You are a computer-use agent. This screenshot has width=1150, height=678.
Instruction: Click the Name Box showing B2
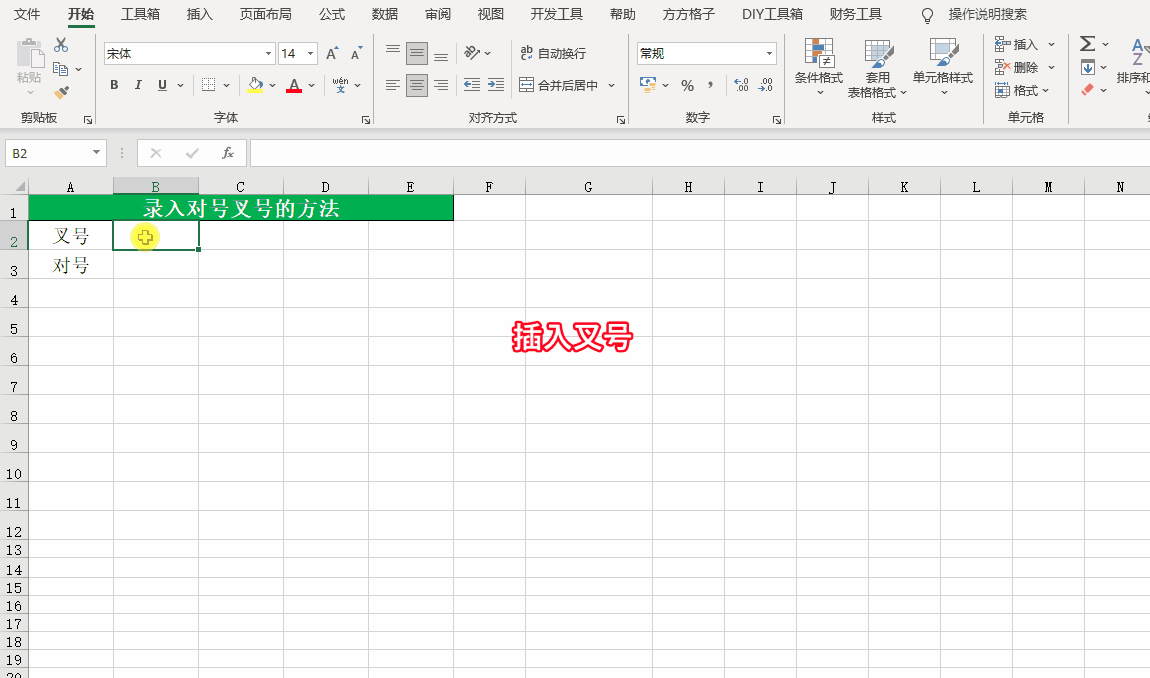(x=48, y=153)
